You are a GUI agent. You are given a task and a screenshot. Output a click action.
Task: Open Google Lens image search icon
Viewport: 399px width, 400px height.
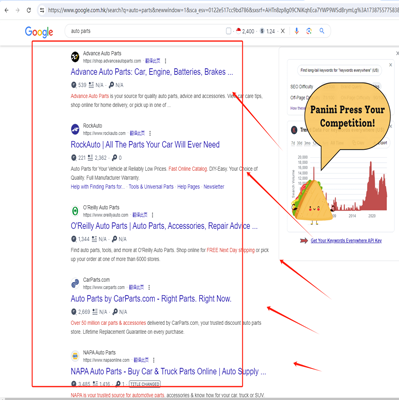[x=309, y=31]
